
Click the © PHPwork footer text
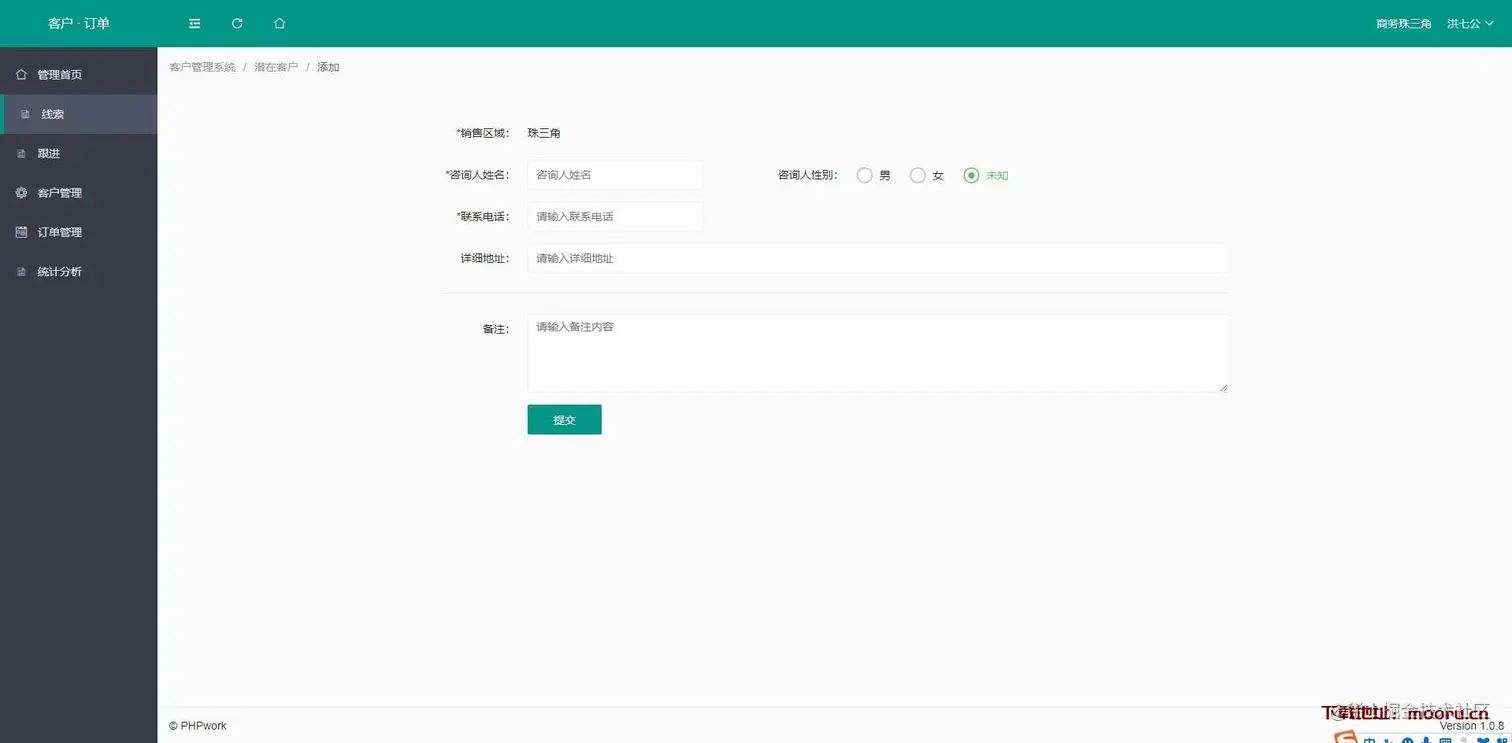(198, 726)
